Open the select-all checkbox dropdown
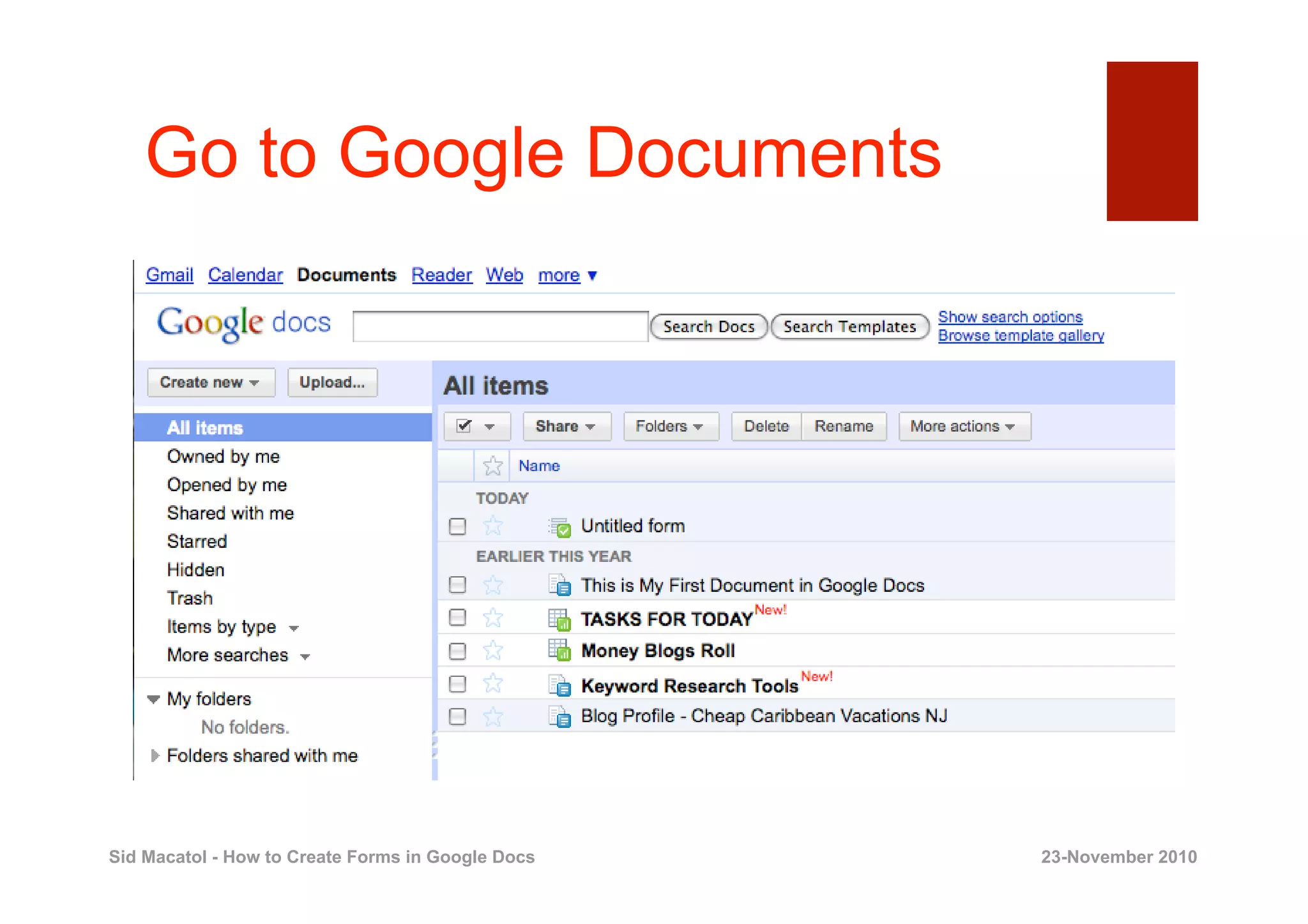This screenshot has width=1308, height=924. pos(477,426)
